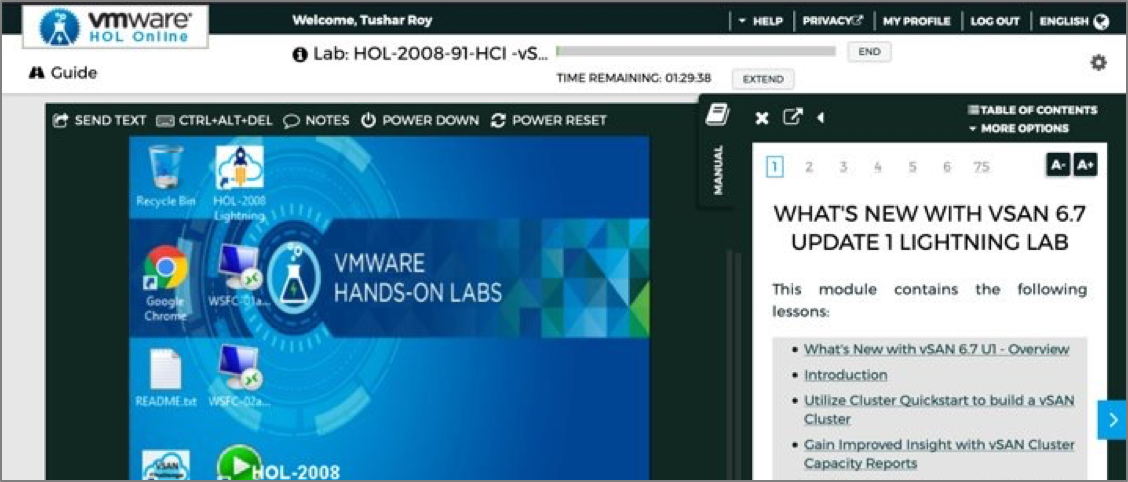The height and width of the screenshot is (482, 1128).
Task: Decrease manual font size with A-
Action: [x=1058, y=165]
